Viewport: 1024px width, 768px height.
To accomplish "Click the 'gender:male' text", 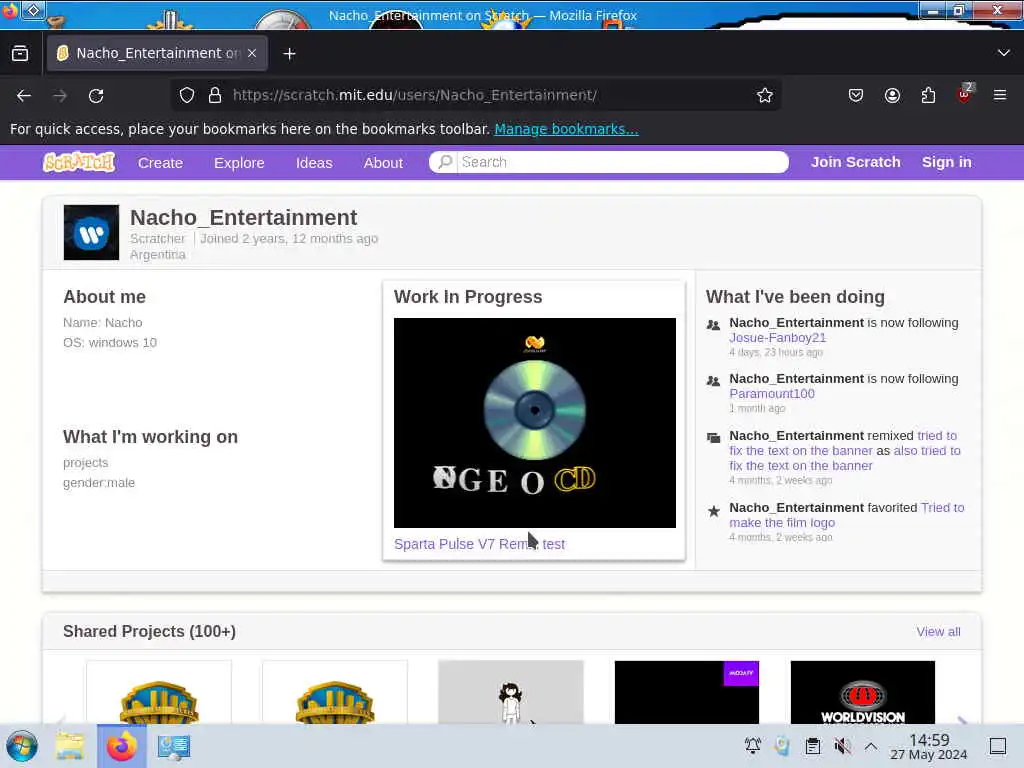I will pyautogui.click(x=99, y=483).
